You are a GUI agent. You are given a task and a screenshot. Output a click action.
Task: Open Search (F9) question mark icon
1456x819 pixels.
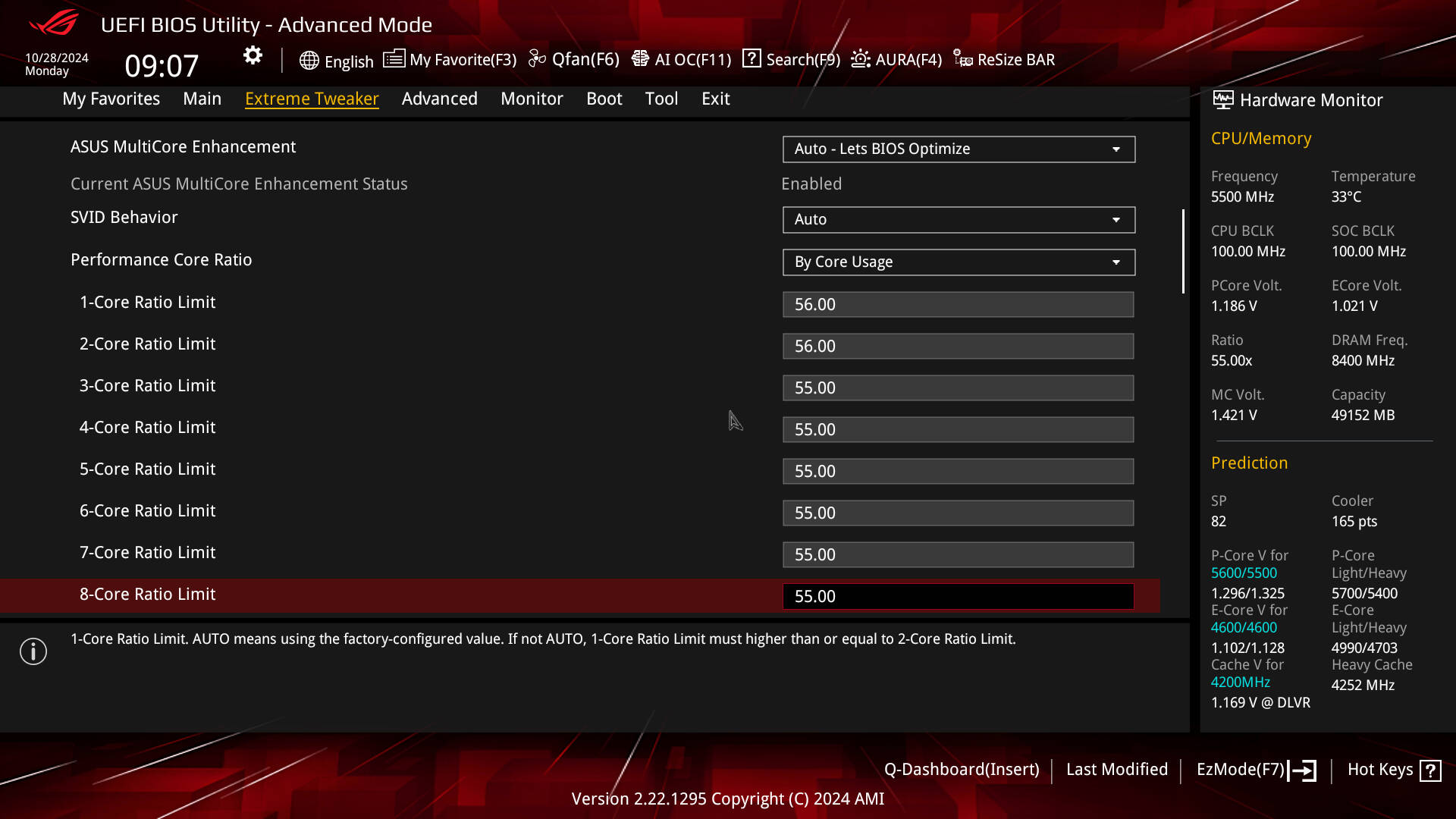click(752, 58)
